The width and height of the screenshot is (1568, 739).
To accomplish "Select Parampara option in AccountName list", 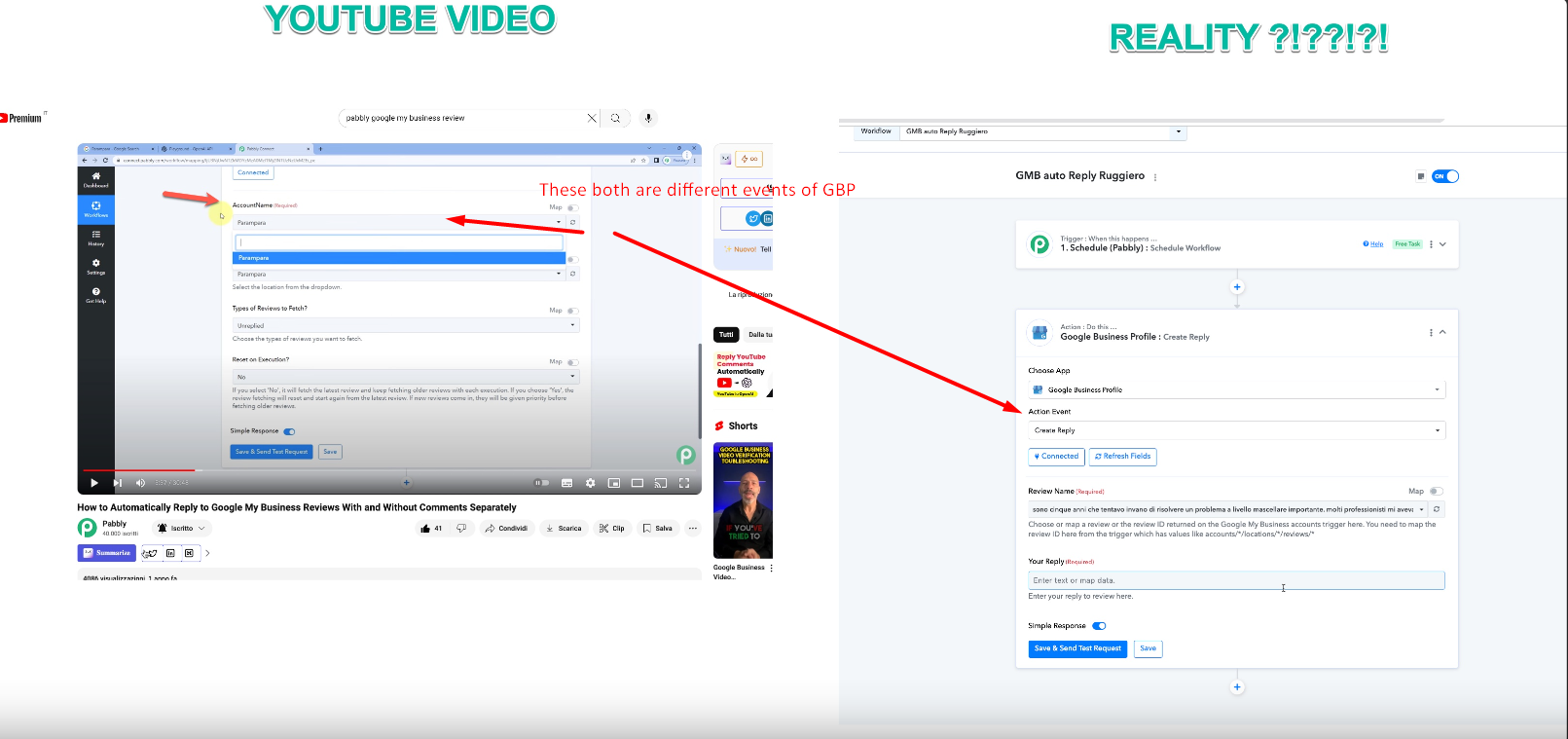I will tap(399, 258).
